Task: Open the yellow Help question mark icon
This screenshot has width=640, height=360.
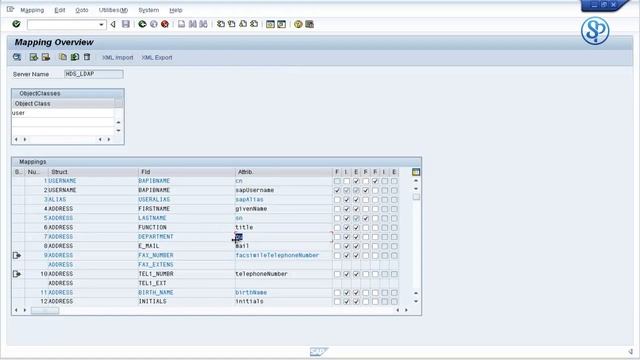Action: coord(298,24)
